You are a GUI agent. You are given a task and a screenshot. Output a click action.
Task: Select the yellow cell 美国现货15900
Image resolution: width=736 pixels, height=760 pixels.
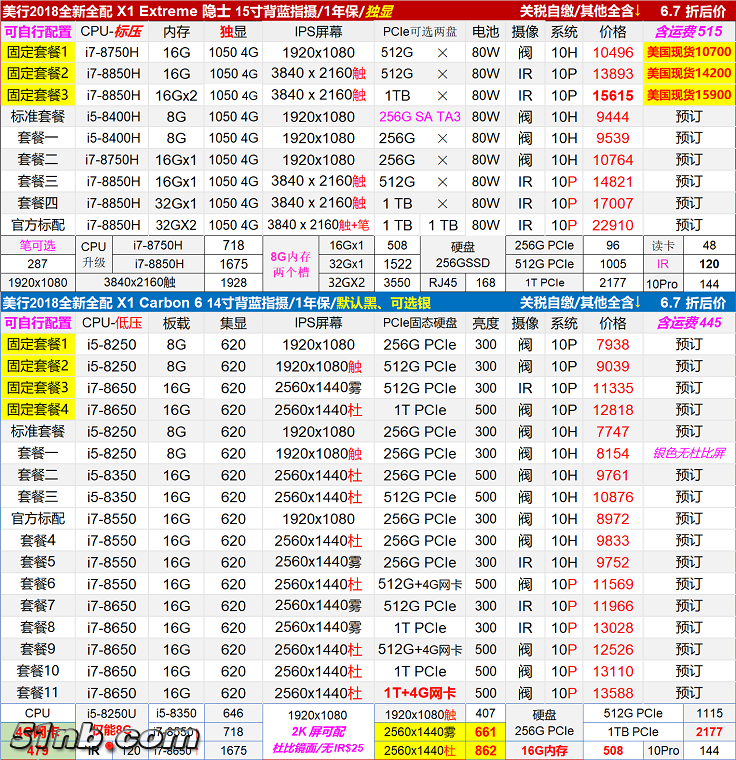689,95
